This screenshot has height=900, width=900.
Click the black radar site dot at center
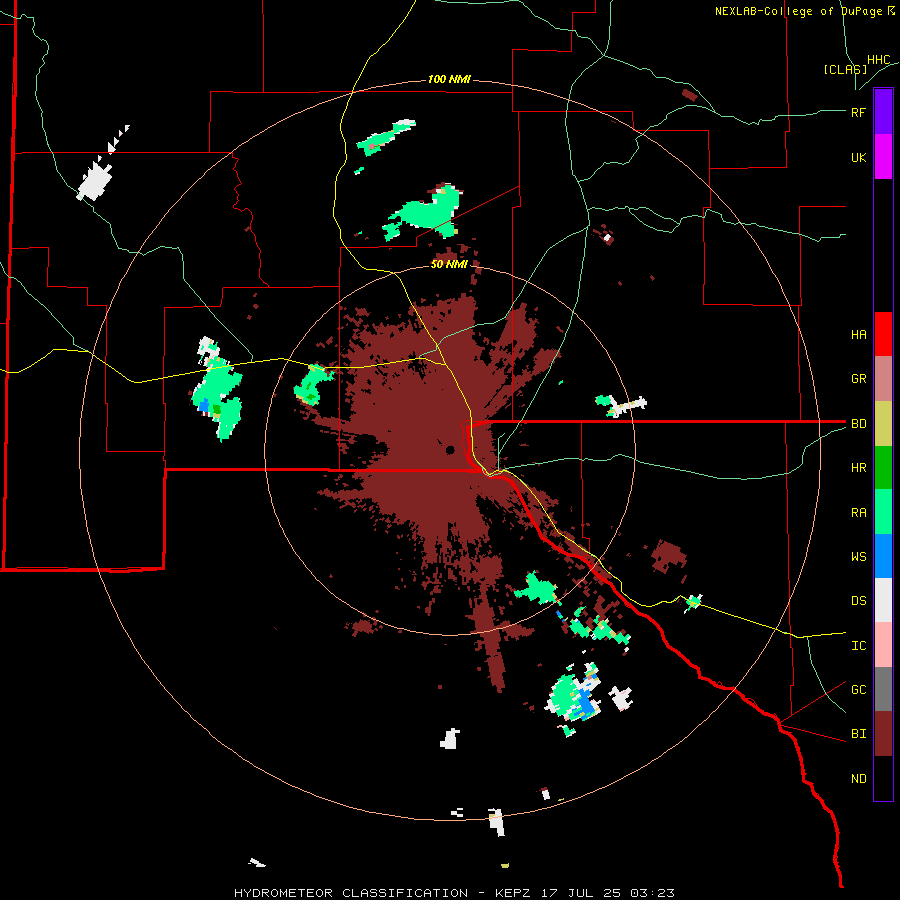(450, 449)
